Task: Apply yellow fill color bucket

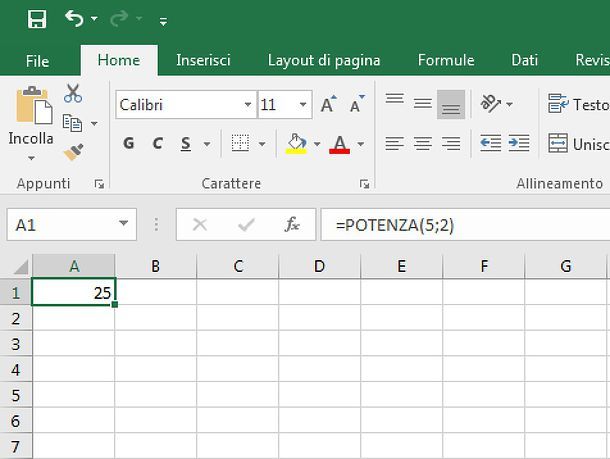Action: click(x=296, y=144)
